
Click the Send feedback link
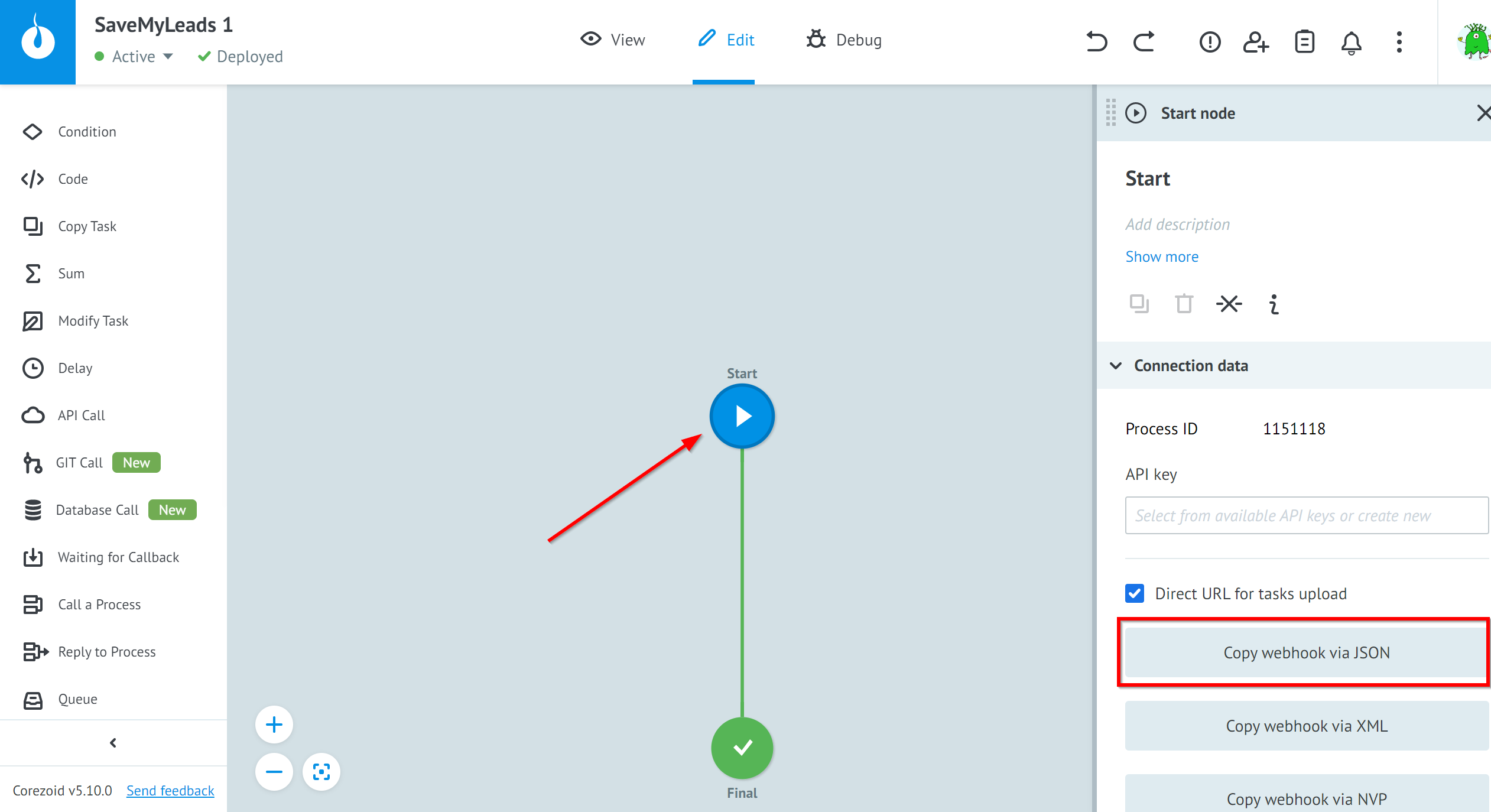(x=170, y=790)
